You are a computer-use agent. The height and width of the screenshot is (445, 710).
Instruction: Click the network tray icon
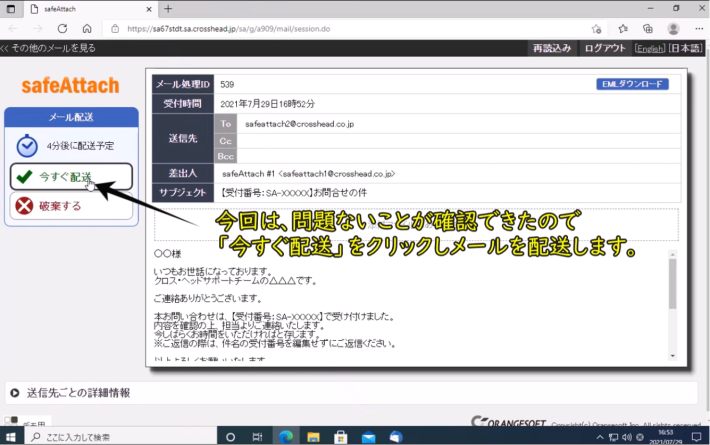pyautogui.click(x=614, y=437)
